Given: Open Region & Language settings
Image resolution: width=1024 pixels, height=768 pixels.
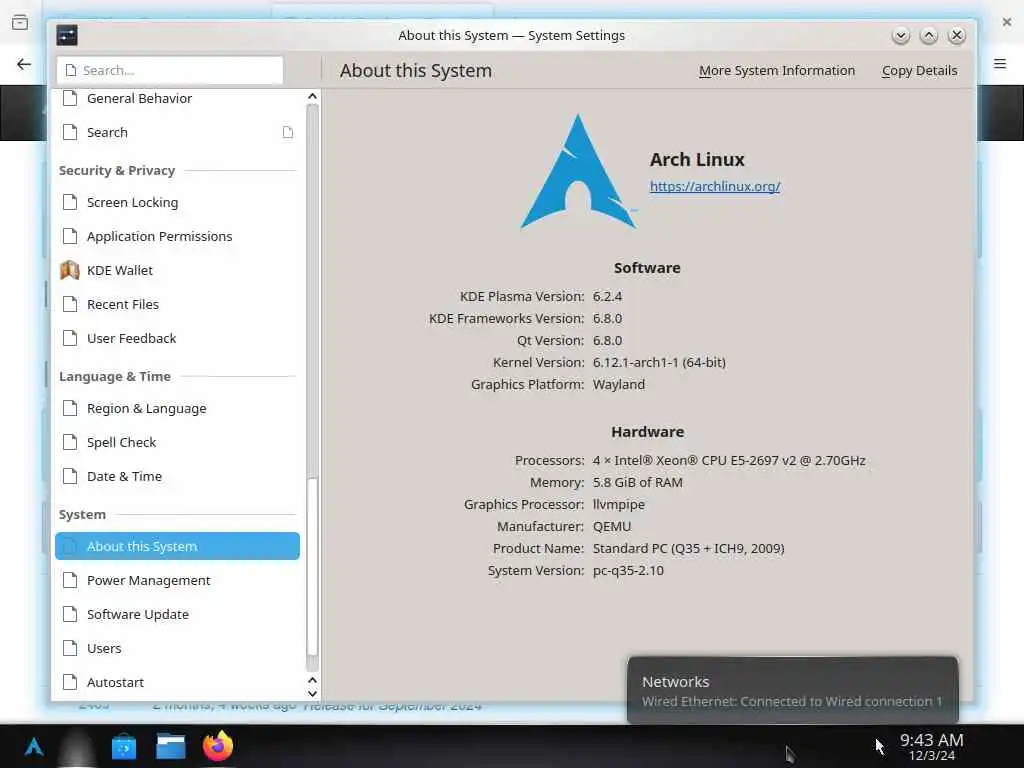Looking at the screenshot, I should tap(178, 408).
